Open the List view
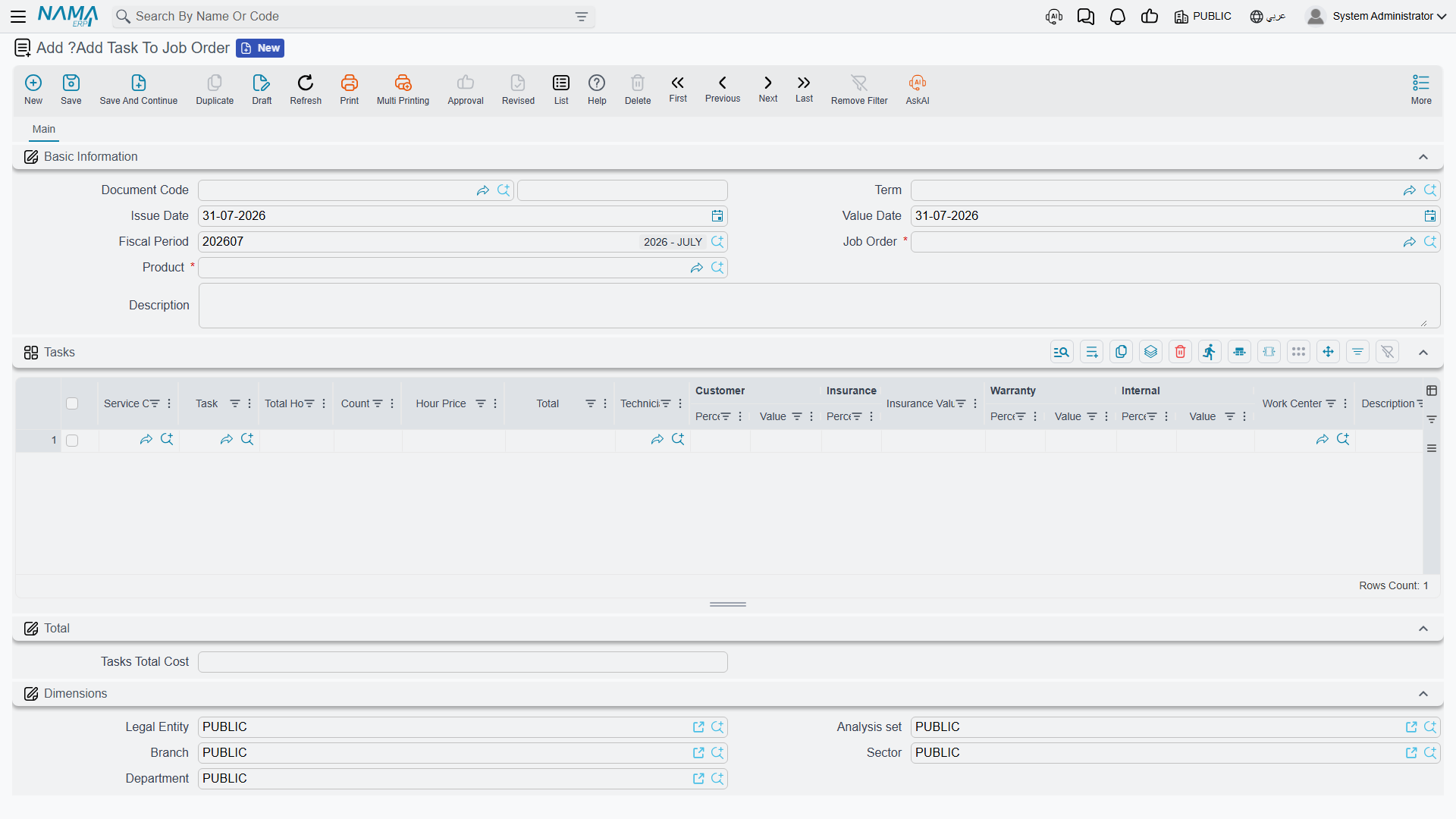 (561, 89)
